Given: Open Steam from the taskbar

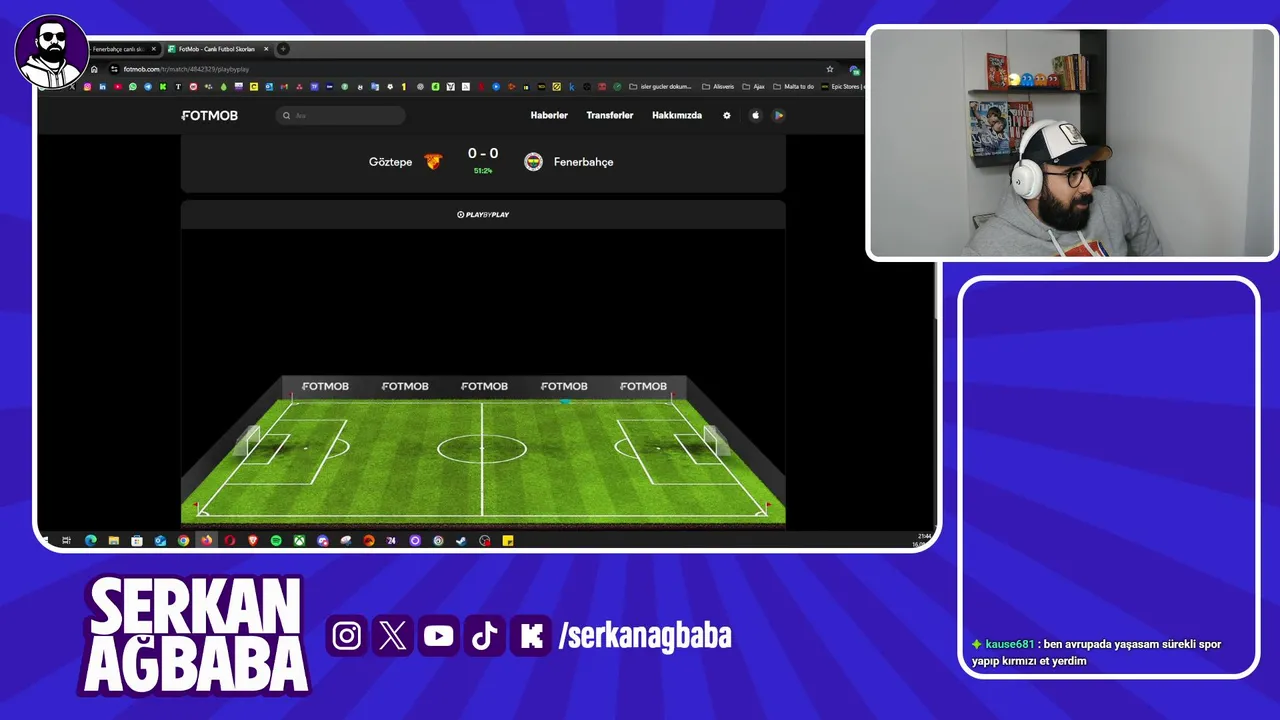Looking at the screenshot, I should pos(461,541).
